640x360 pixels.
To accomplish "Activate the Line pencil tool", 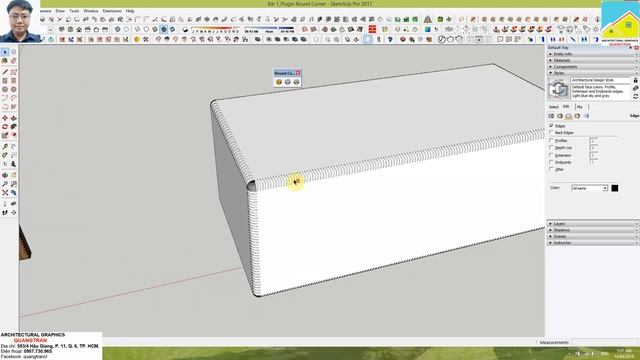I will pos(5,72).
